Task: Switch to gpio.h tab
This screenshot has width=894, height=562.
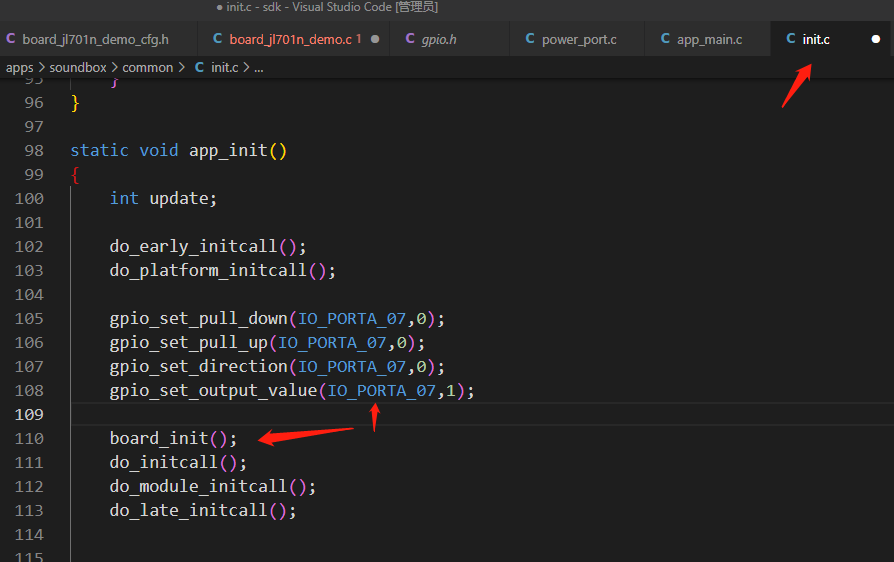Action: click(x=438, y=39)
